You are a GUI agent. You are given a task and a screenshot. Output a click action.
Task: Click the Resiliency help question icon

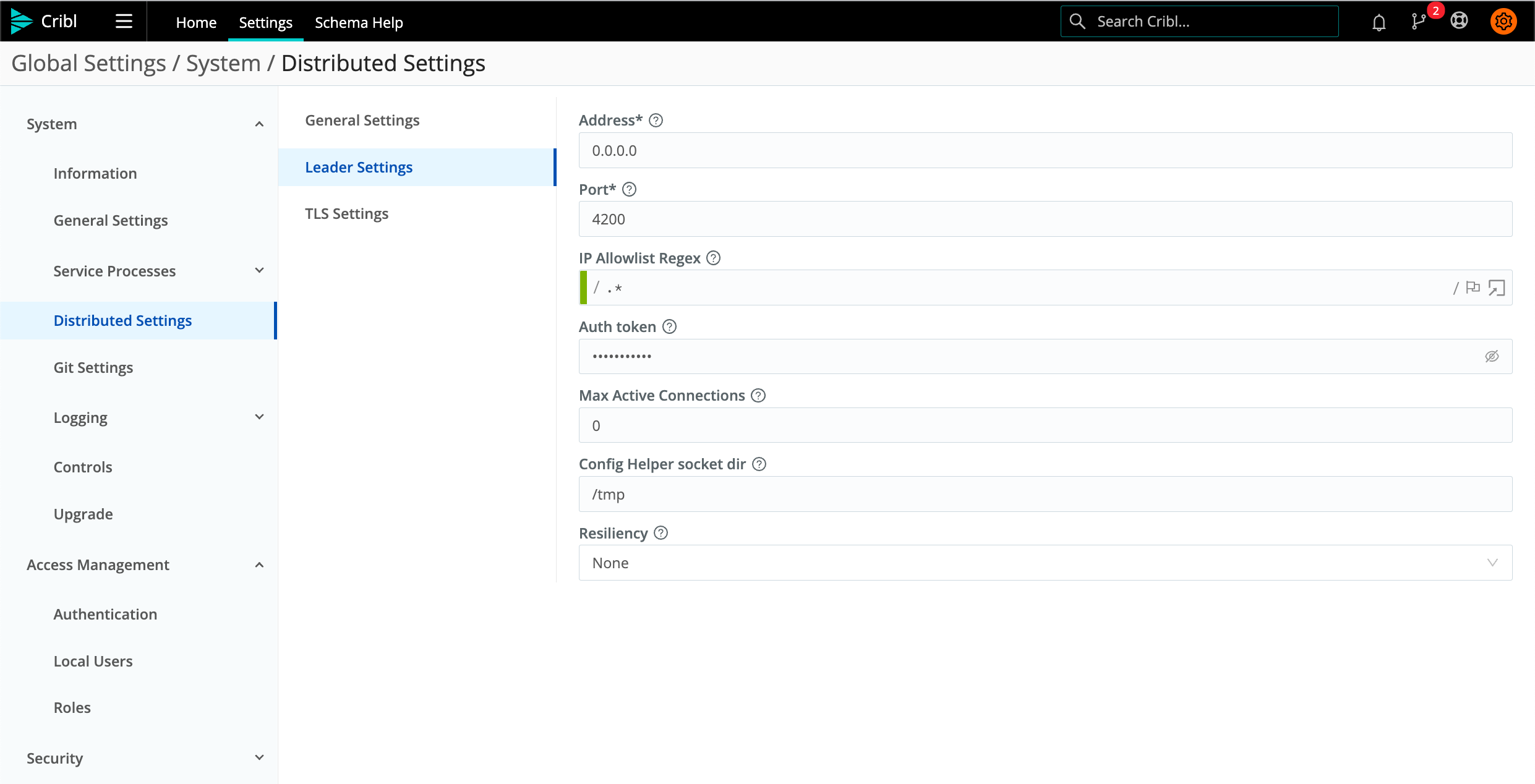pyautogui.click(x=661, y=533)
